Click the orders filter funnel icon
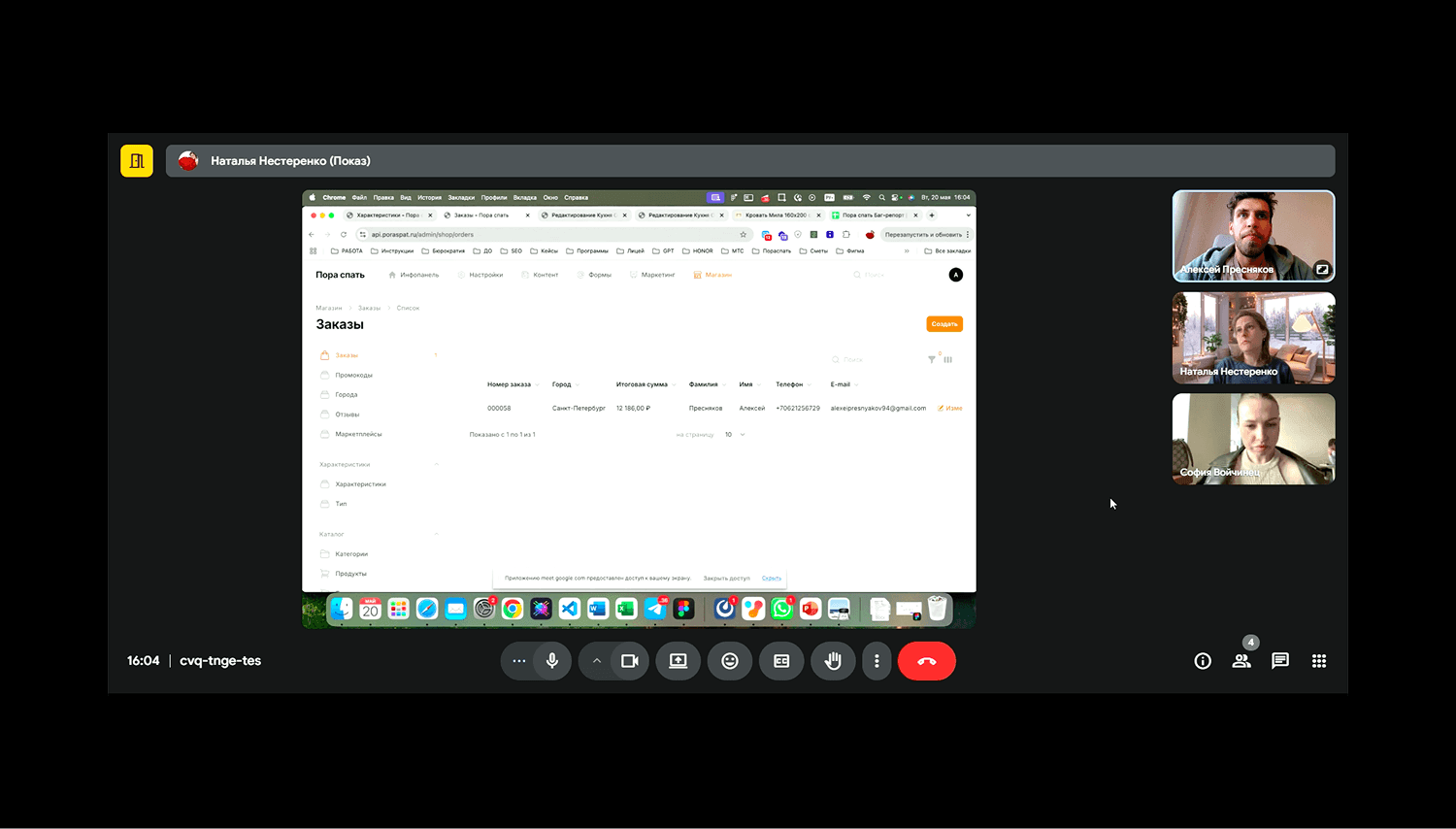The height and width of the screenshot is (829, 1456). (x=932, y=359)
